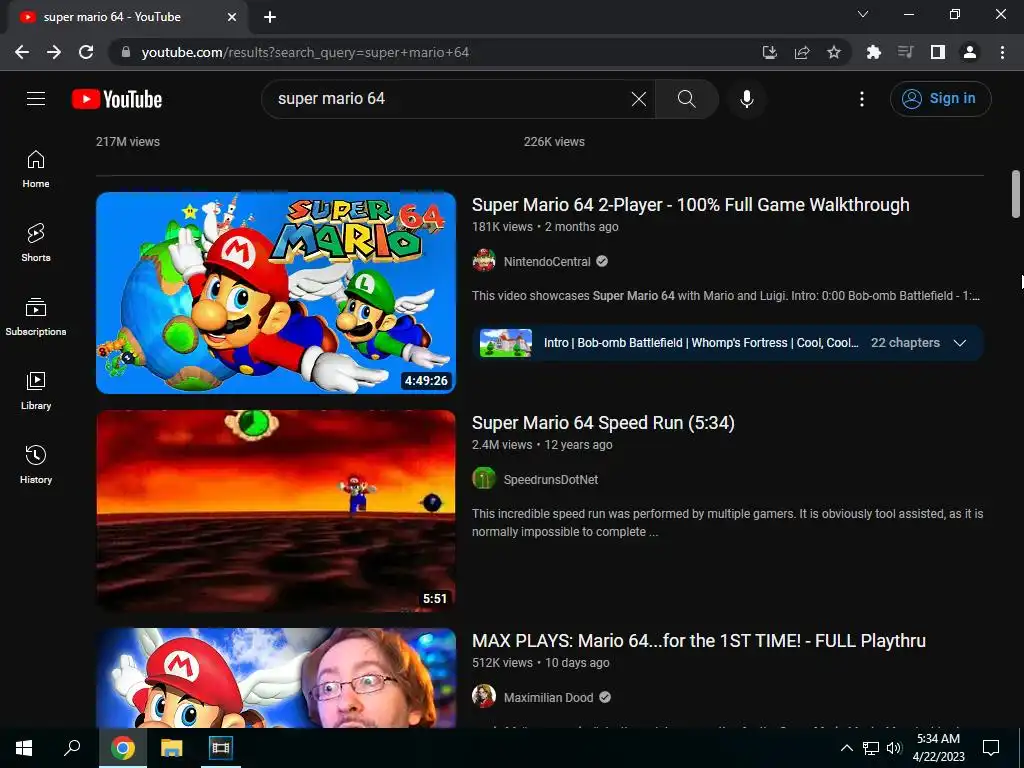Visit the Maximilian Dood channel name
This screenshot has height=768, width=1024.
[x=548, y=697]
